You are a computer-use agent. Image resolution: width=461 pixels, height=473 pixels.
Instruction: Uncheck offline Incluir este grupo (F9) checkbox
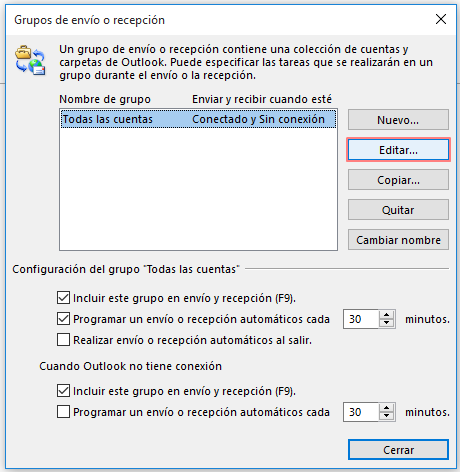[x=63, y=391]
